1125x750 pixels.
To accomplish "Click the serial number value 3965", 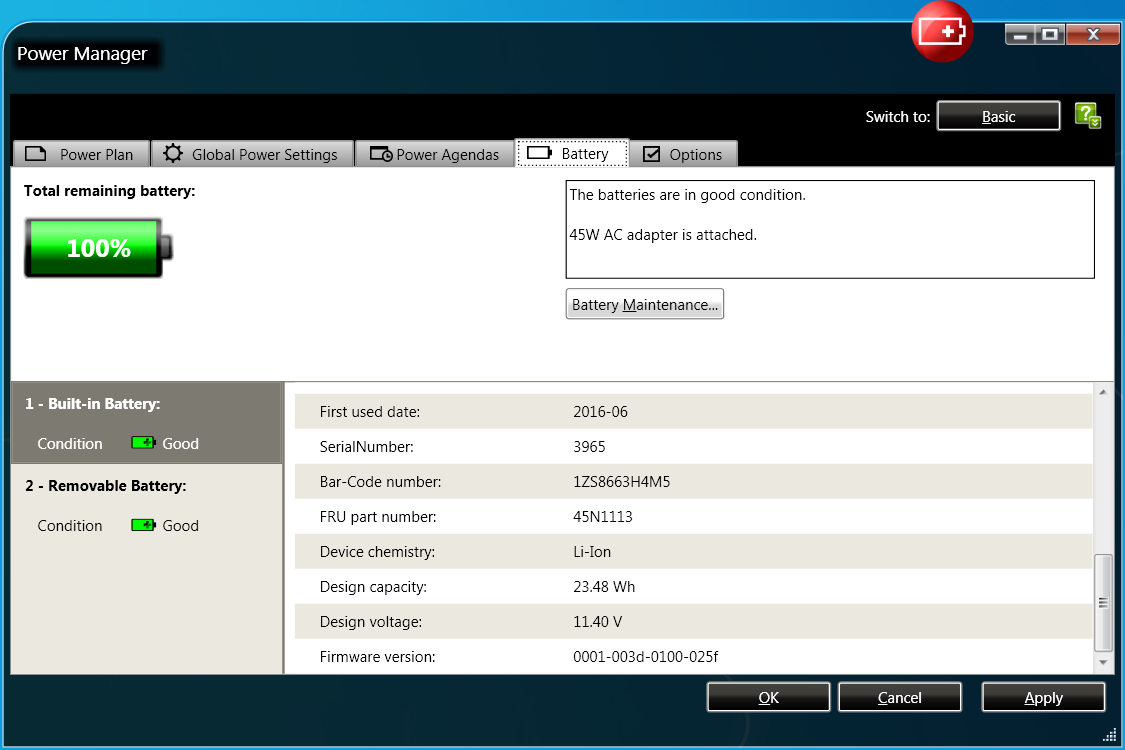I will point(589,446).
